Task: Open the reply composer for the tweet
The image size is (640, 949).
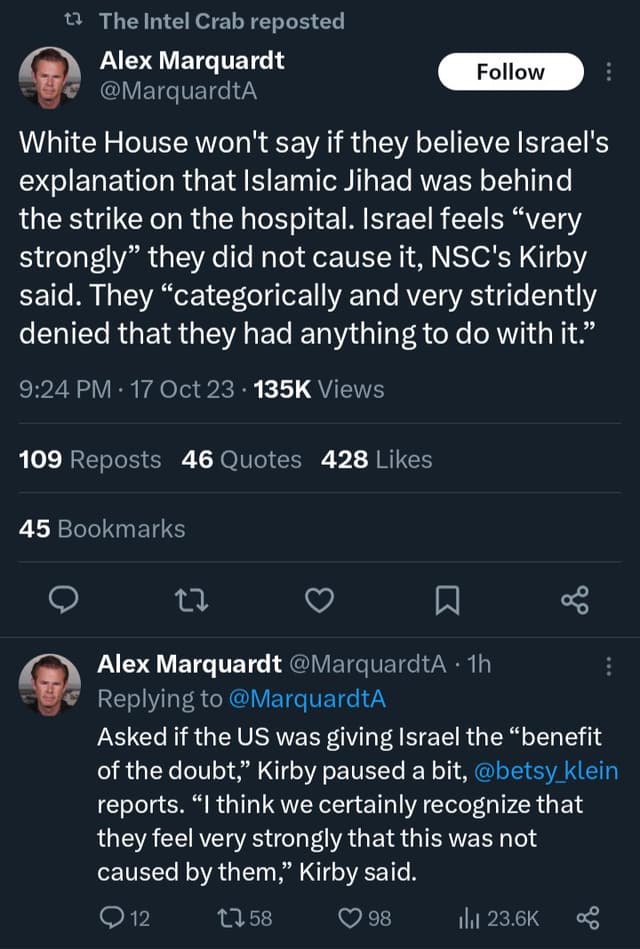Action: coord(63,600)
